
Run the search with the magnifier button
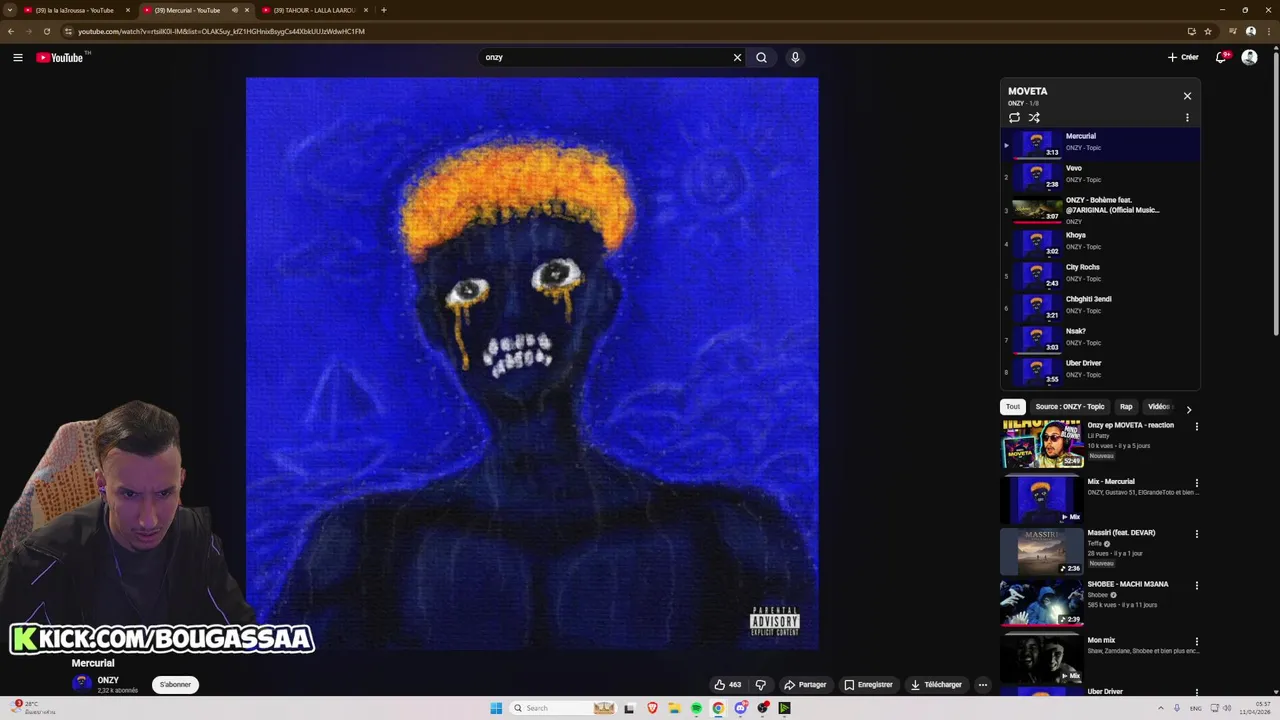(x=762, y=58)
